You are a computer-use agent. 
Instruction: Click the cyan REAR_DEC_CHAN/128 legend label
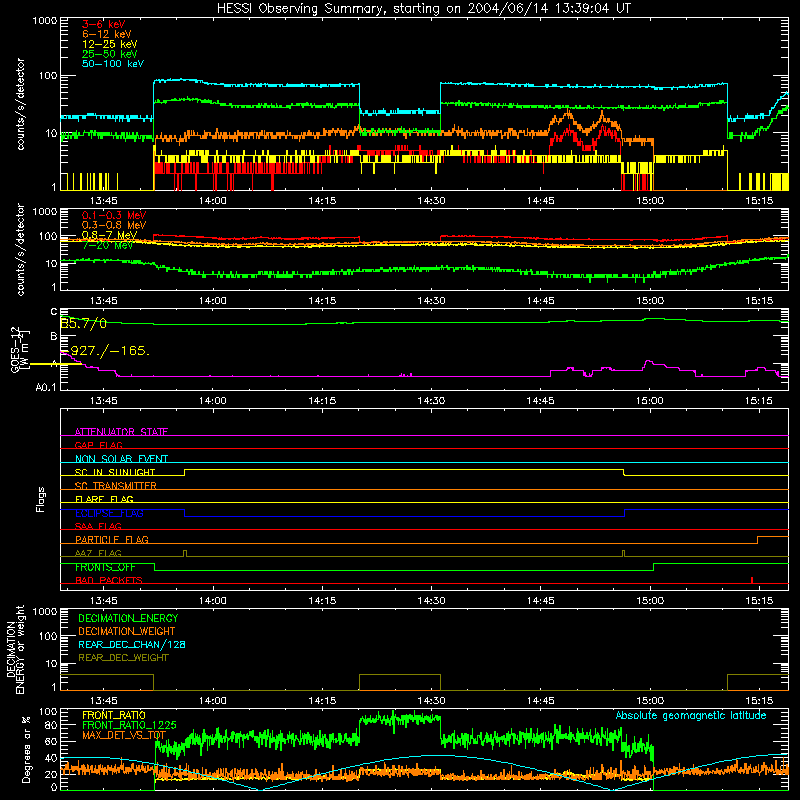coord(132,644)
